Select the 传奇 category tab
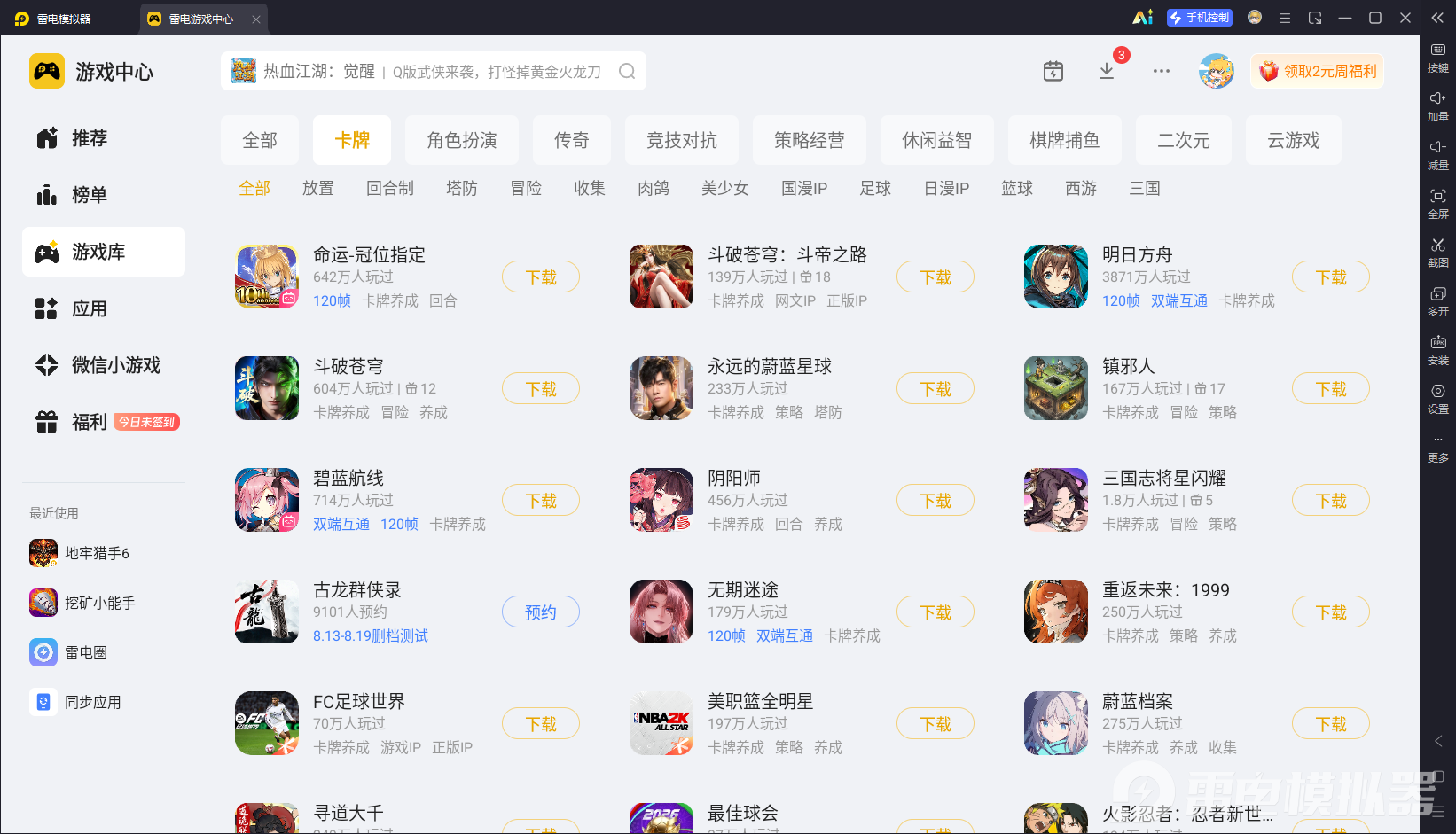Viewport: 1456px width, 834px height. 572,140
